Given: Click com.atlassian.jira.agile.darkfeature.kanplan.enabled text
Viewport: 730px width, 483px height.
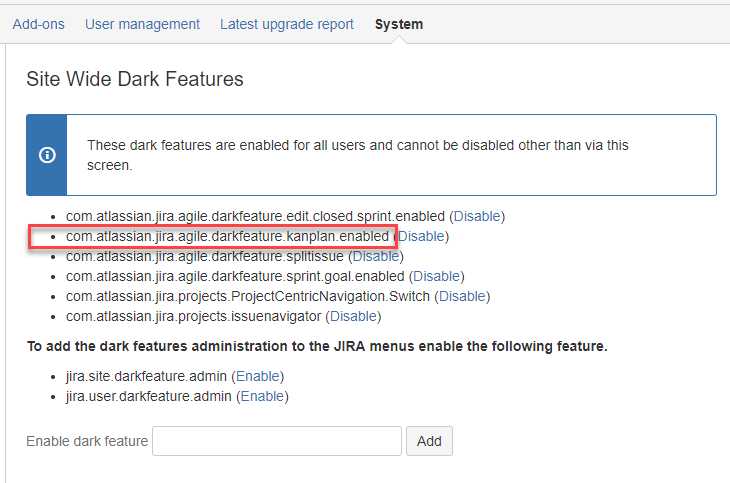Looking at the screenshot, I should (x=227, y=236).
